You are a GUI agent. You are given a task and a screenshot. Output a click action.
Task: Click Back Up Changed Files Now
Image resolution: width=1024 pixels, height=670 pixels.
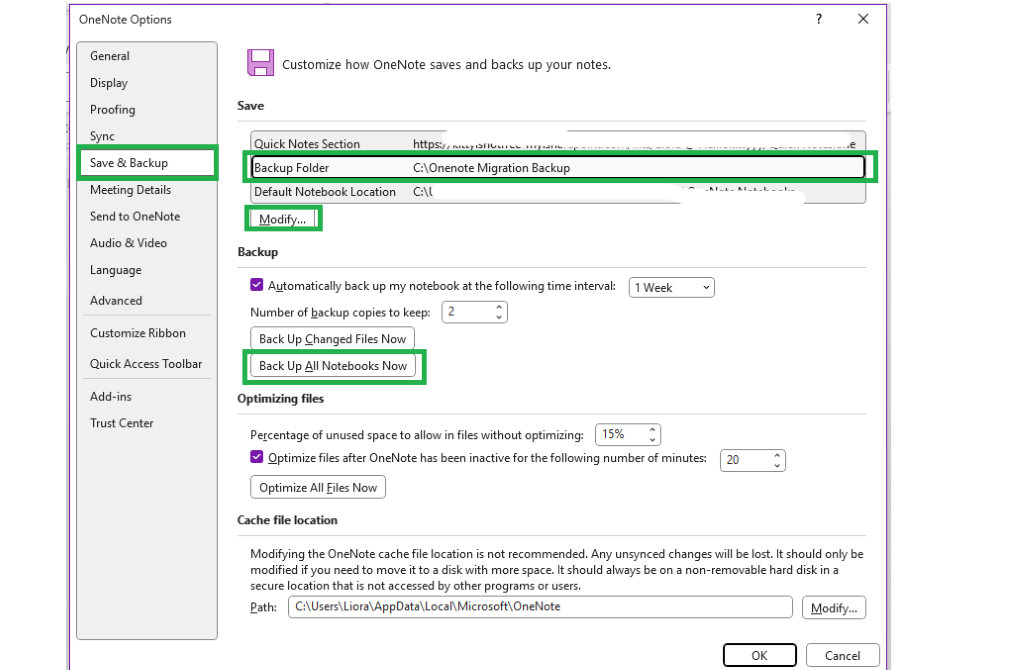(x=332, y=339)
